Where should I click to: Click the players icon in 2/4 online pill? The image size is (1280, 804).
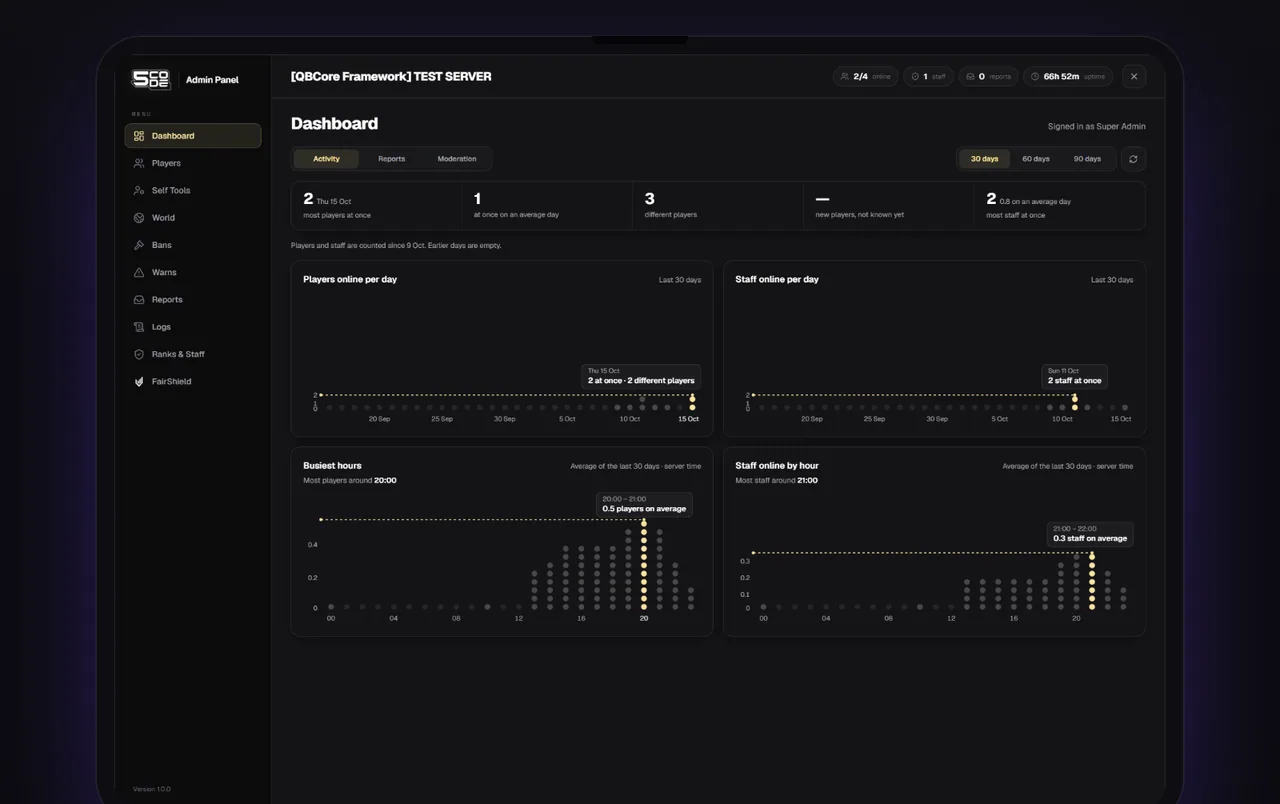coord(845,76)
